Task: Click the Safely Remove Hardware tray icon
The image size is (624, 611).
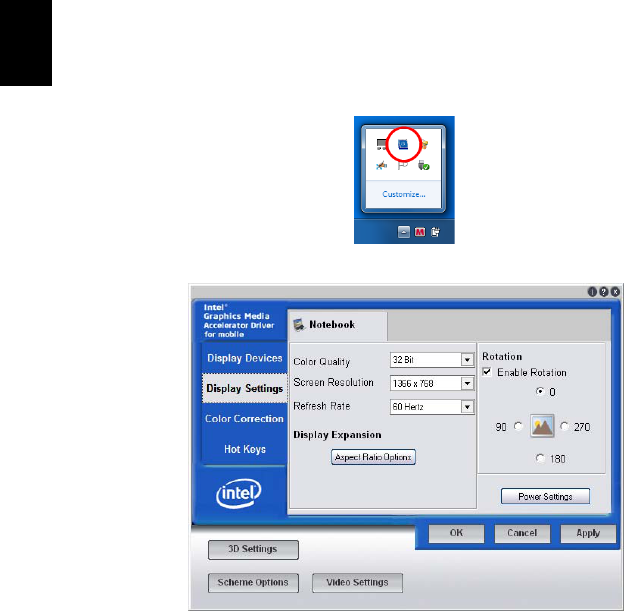Action: (424, 165)
